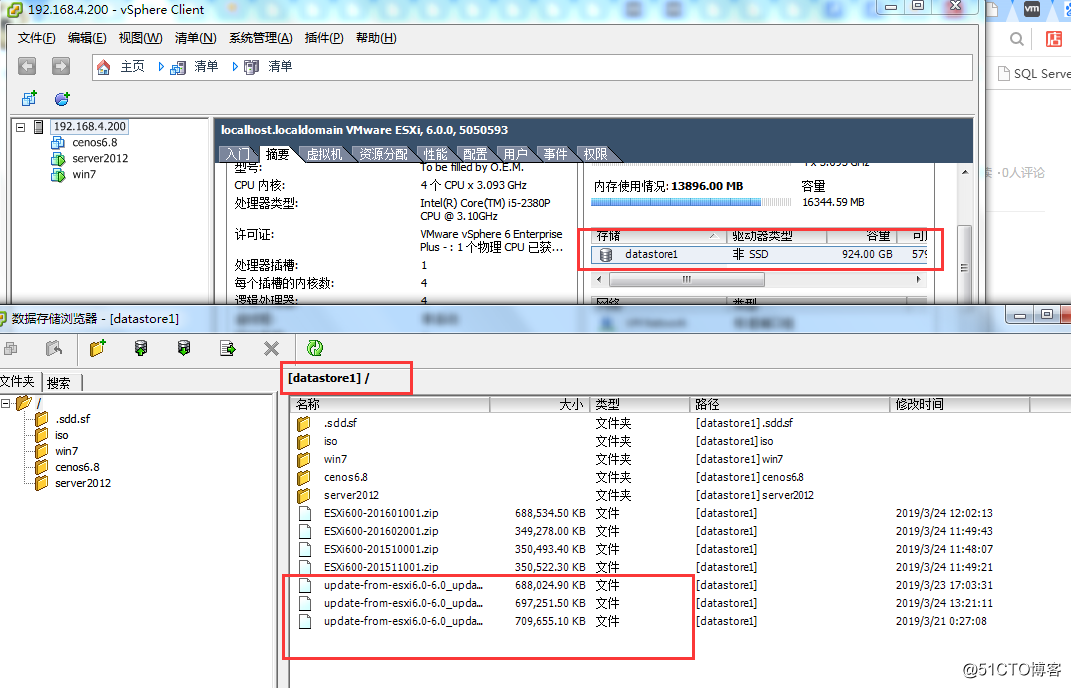Click the new virtual machine toolbar icon
The image size is (1071, 688).
pyautogui.click(x=29, y=99)
